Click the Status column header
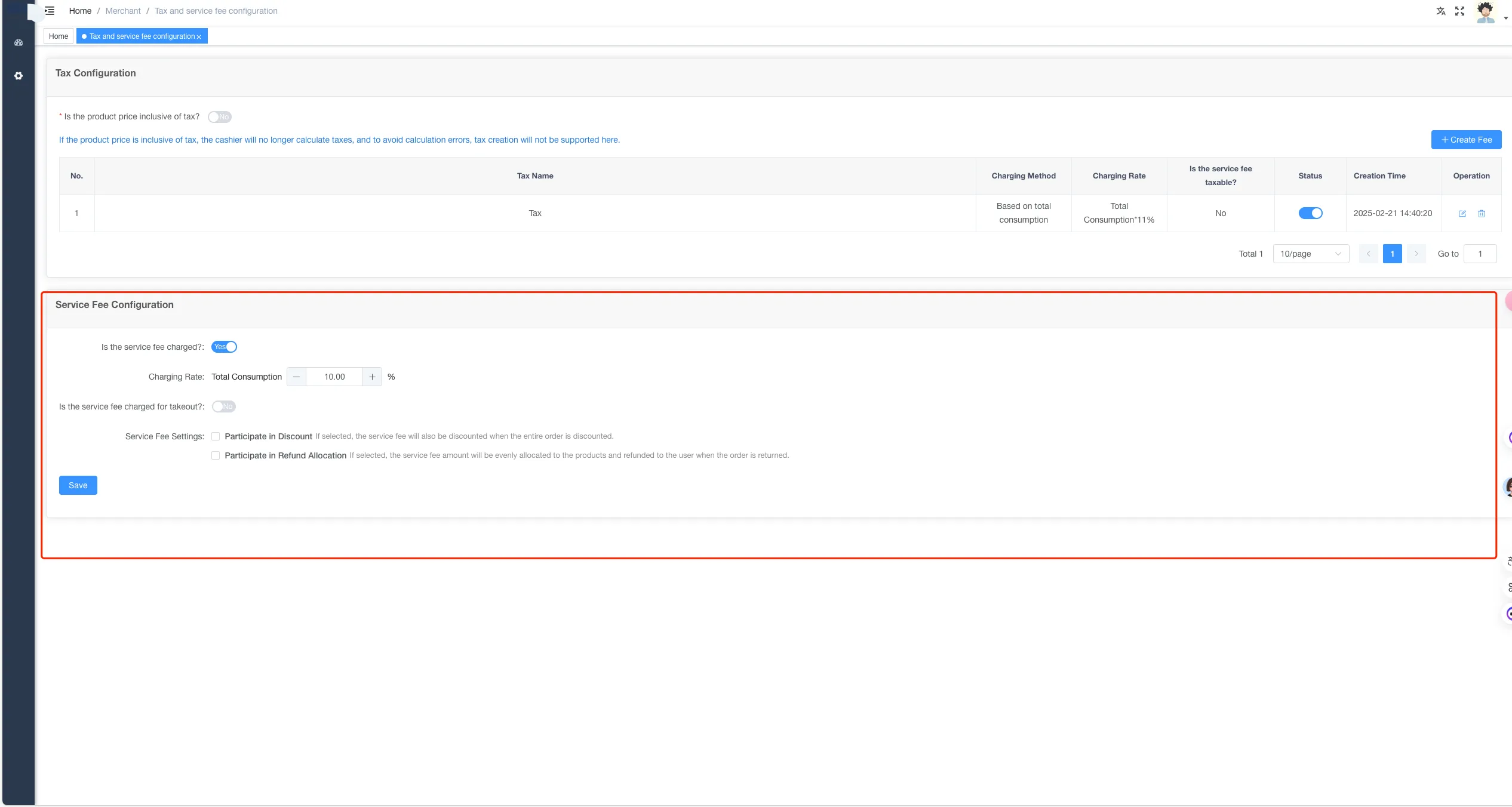The width and height of the screenshot is (1512, 807). pyautogui.click(x=1310, y=175)
